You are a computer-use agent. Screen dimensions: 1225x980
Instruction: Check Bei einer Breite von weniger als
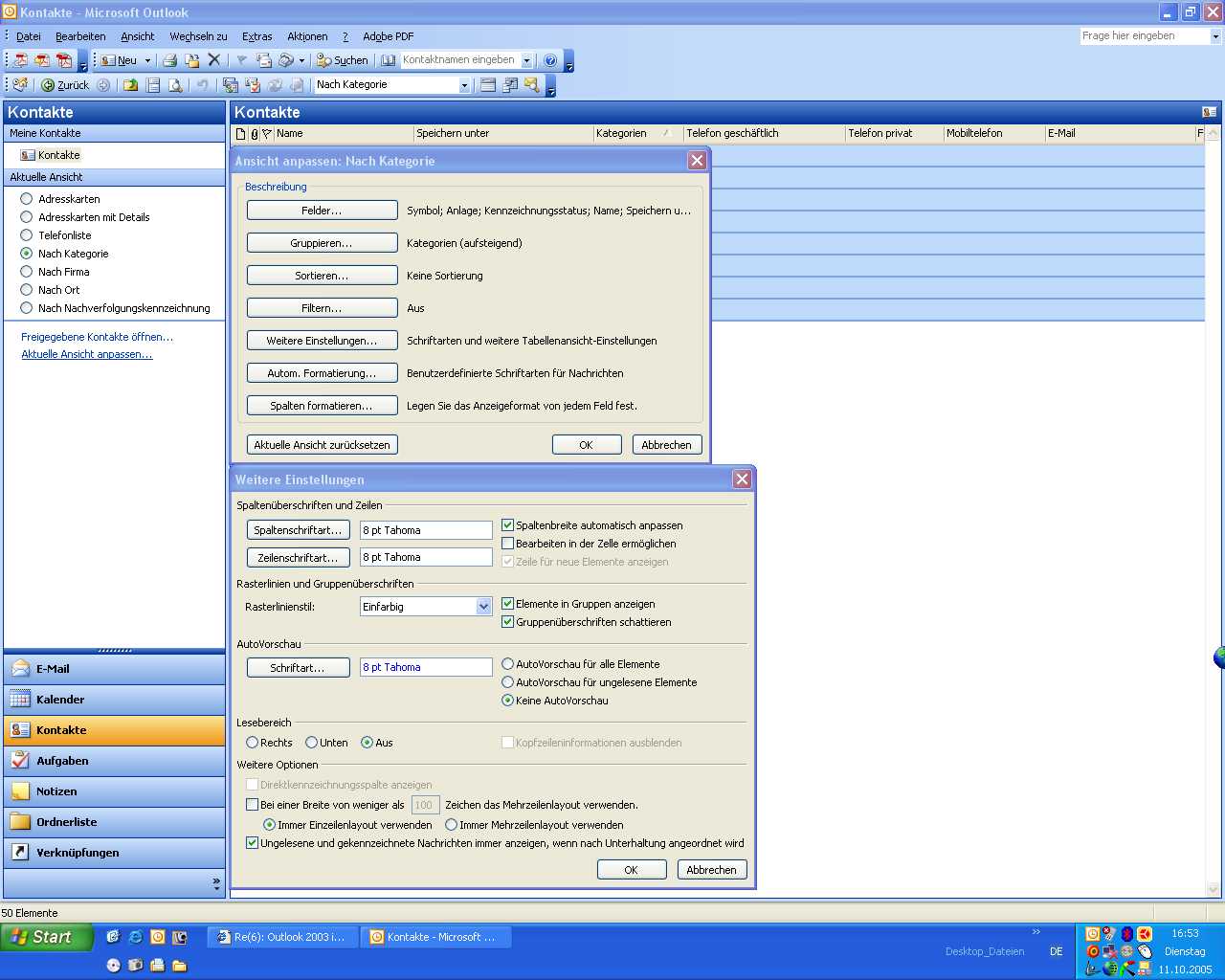(x=253, y=805)
